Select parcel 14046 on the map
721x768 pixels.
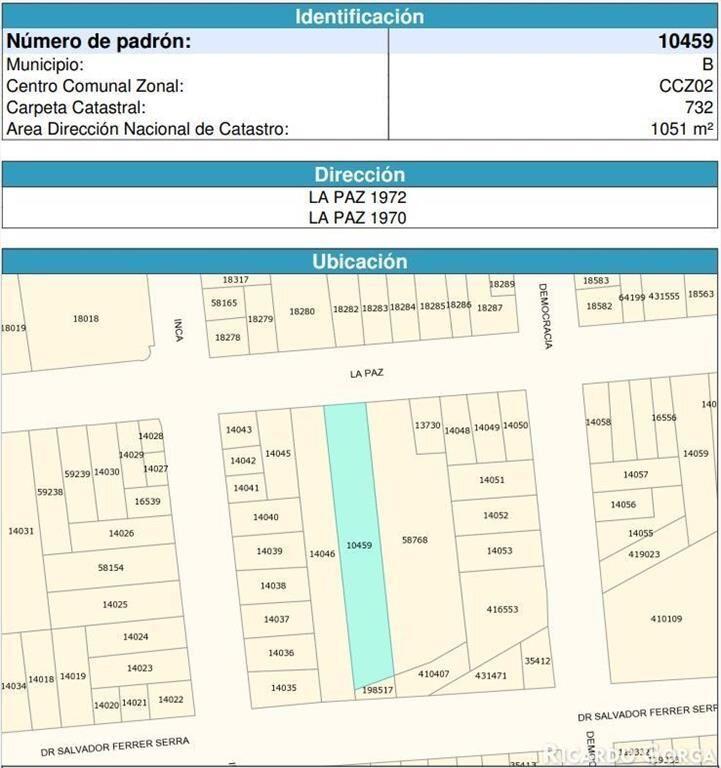point(322,553)
